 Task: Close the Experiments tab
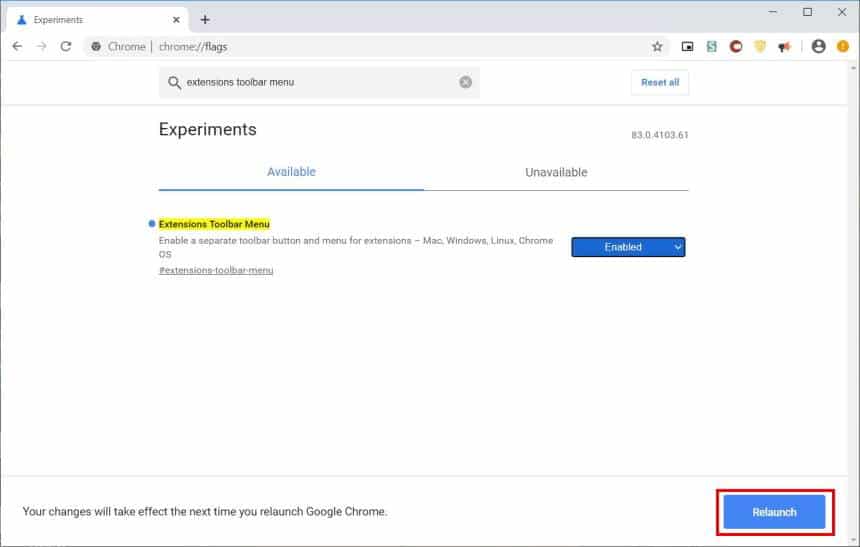[176, 20]
